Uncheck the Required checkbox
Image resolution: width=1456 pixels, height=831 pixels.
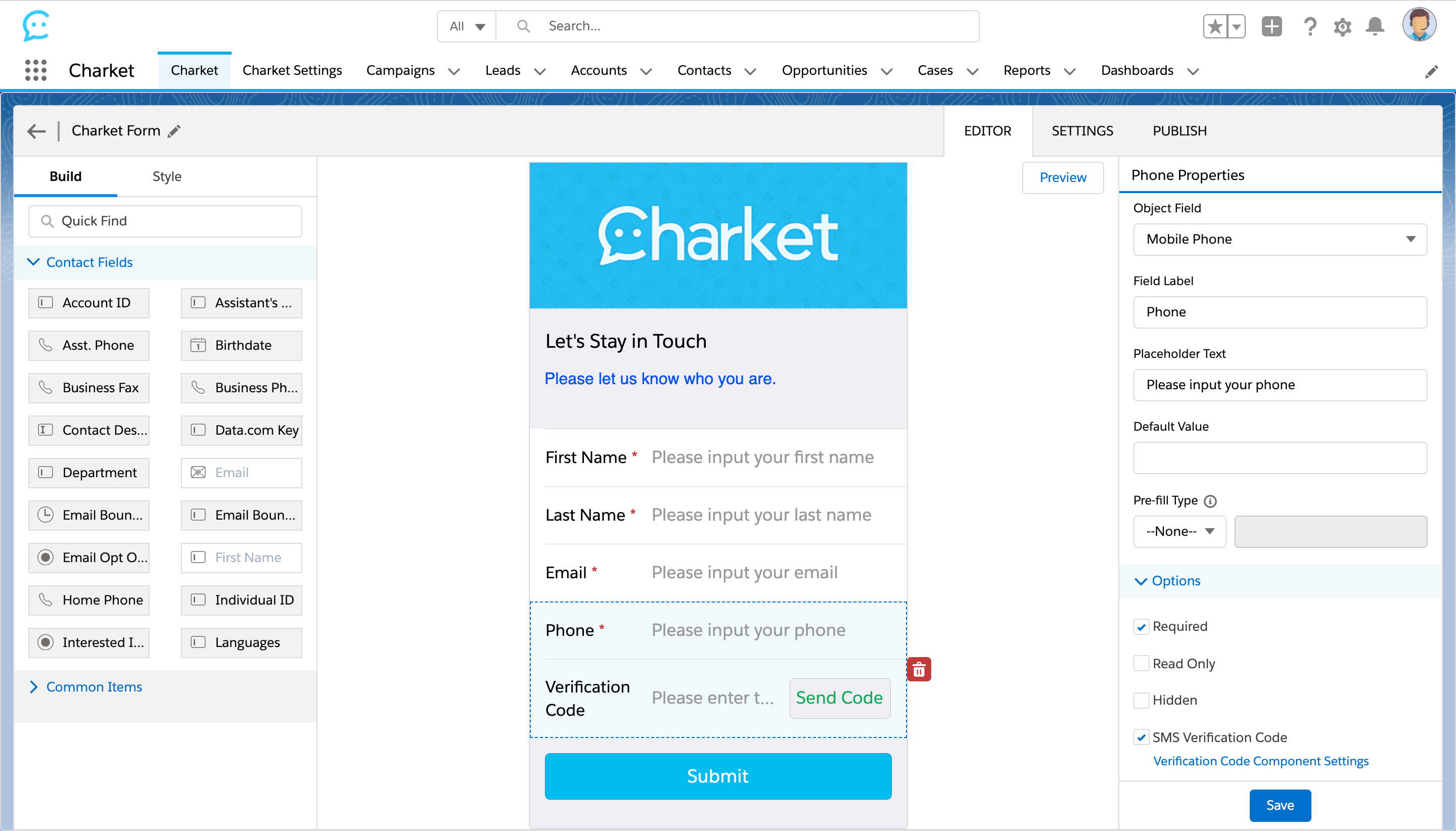pos(1141,627)
